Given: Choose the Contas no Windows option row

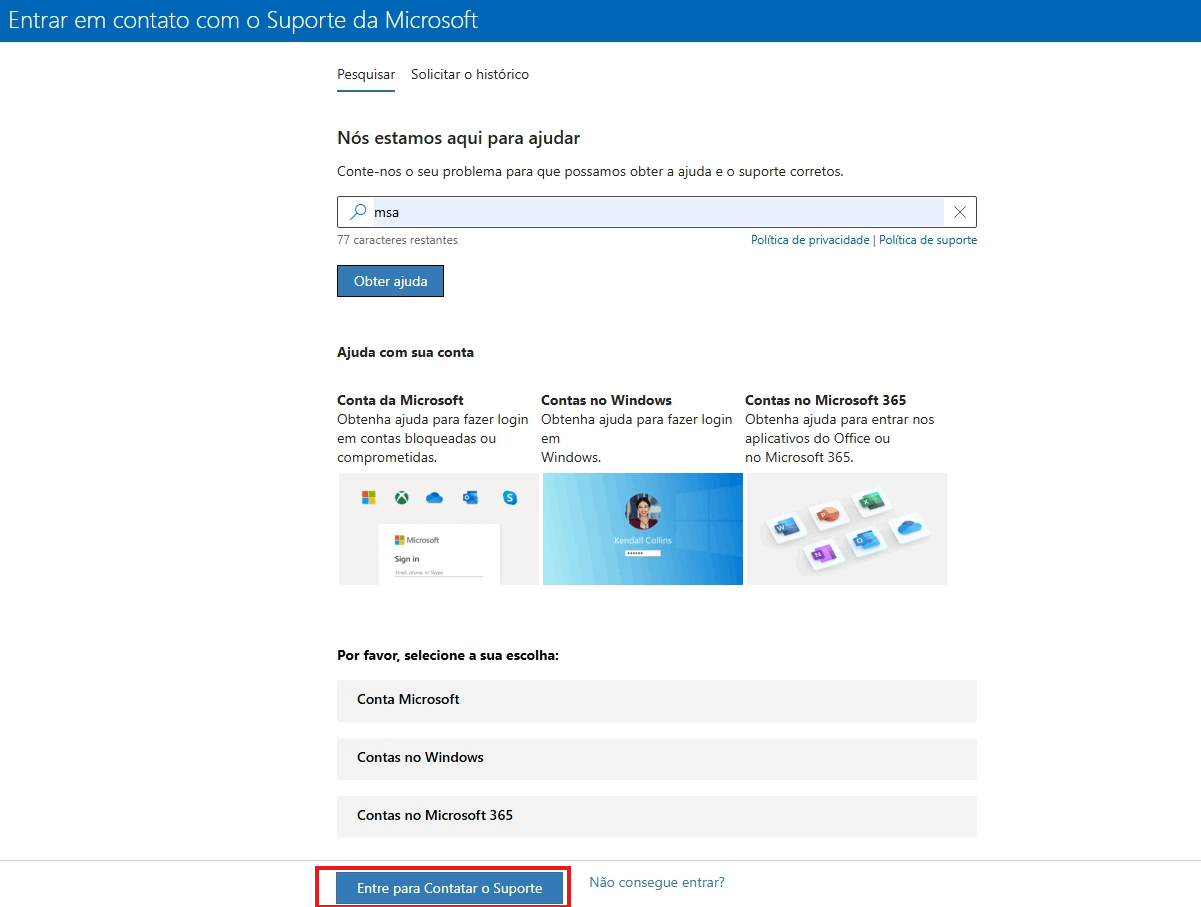Looking at the screenshot, I should pyautogui.click(x=657, y=758).
